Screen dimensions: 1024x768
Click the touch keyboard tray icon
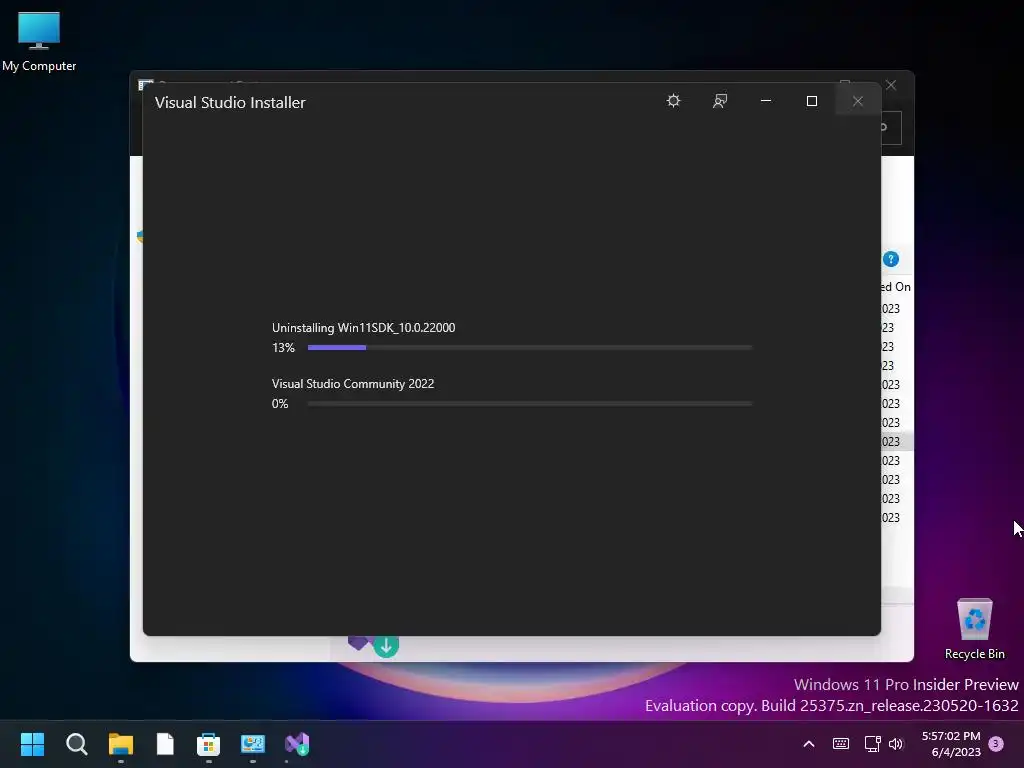840,744
